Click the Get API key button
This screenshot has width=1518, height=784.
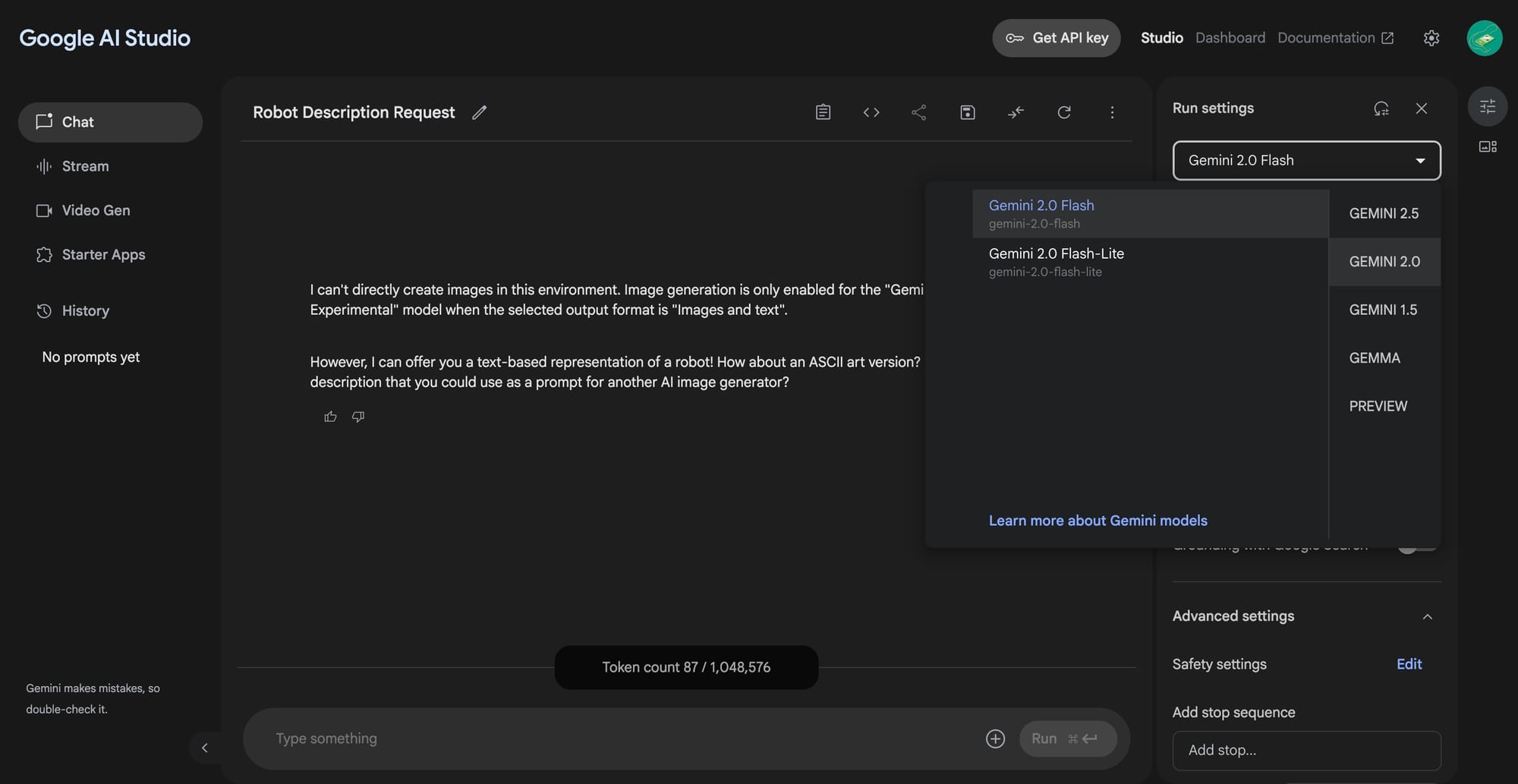(x=1056, y=38)
